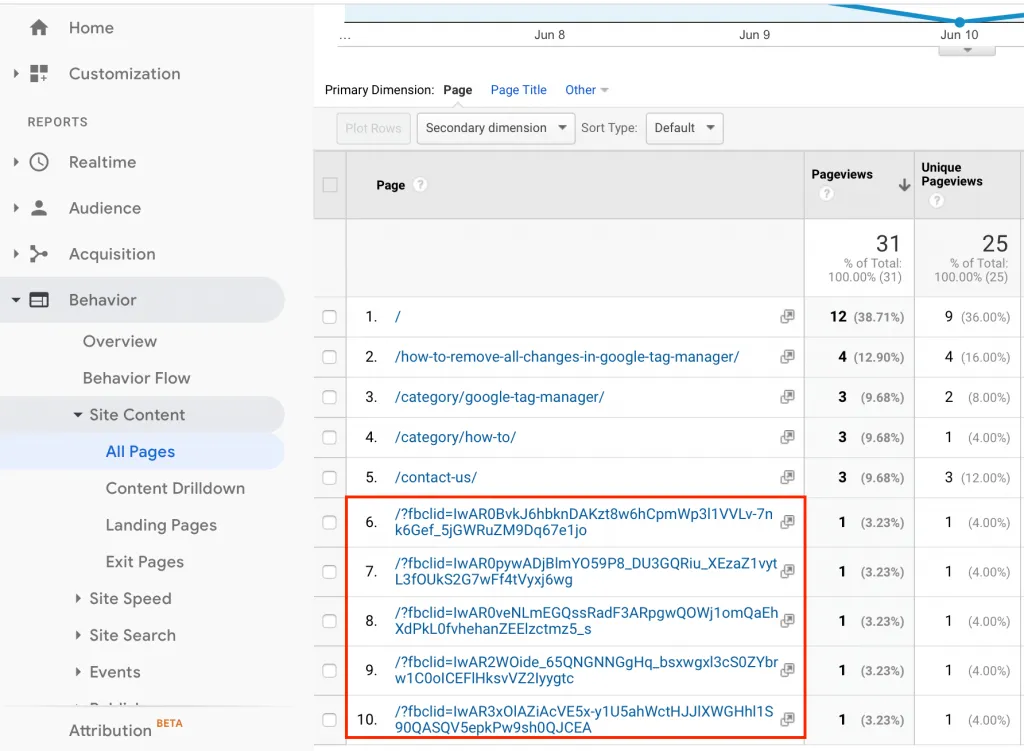The image size is (1024, 751).
Task: Open Behavior Overview report
Action: click(x=120, y=341)
